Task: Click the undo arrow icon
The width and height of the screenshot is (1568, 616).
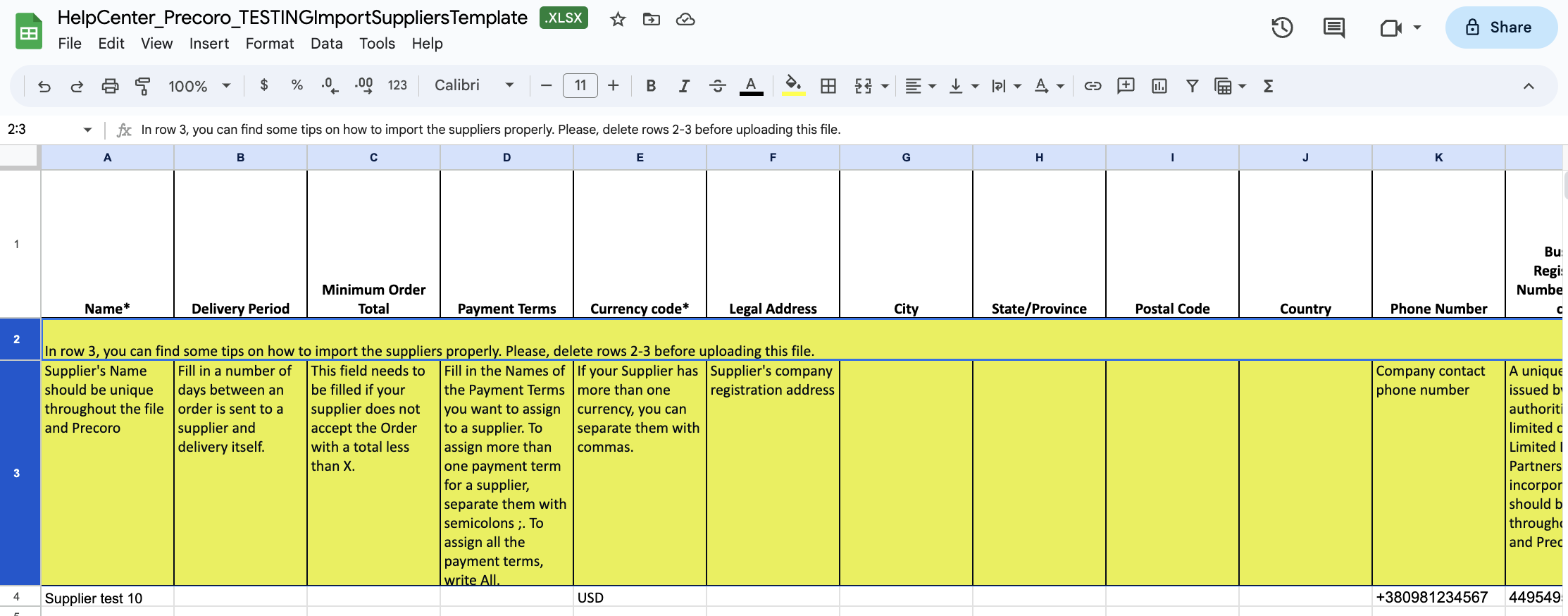Action: click(44, 86)
